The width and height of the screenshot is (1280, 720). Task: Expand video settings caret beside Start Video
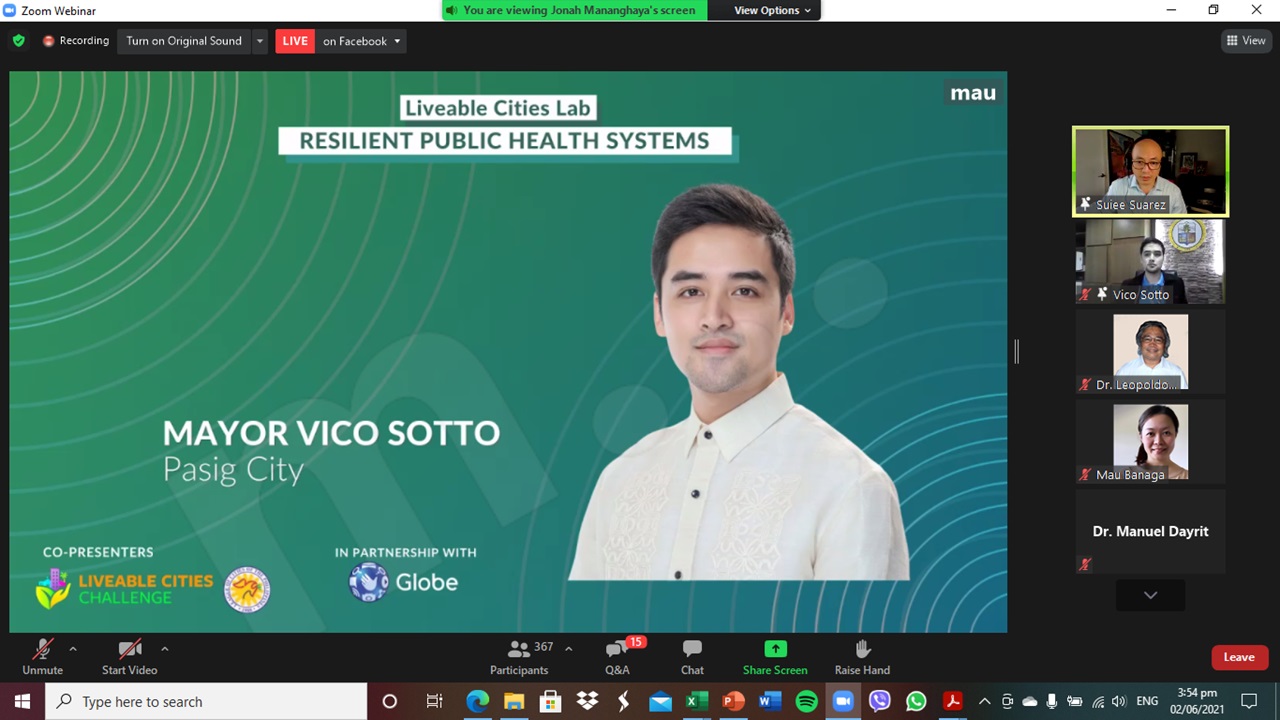(165, 649)
